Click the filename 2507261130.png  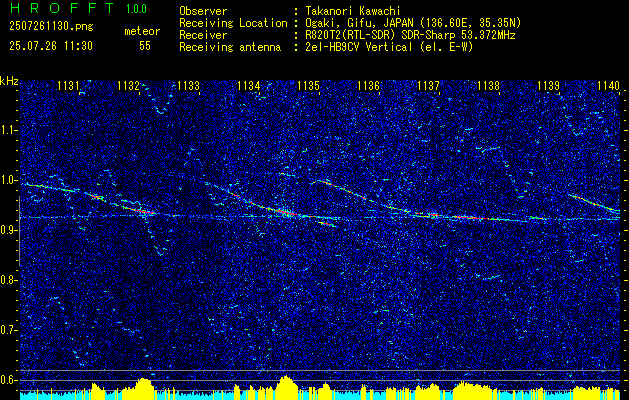51,27
